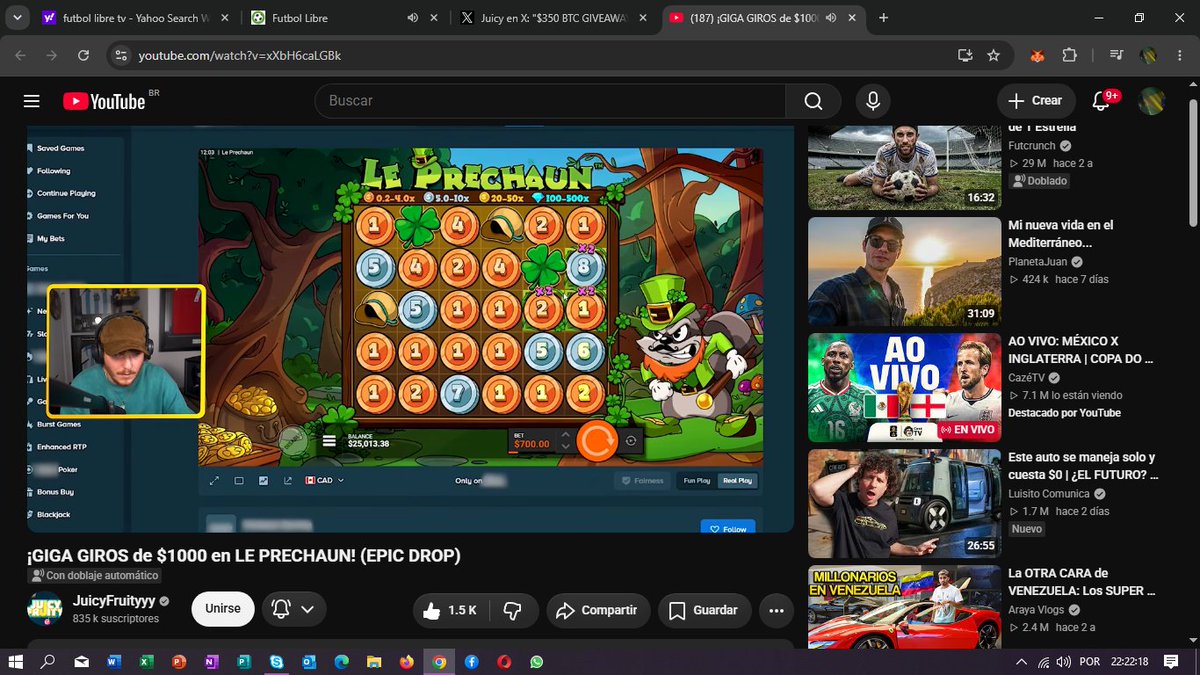Open more actions three-dot menu
Image resolution: width=1200 pixels, height=675 pixels.
click(x=777, y=610)
